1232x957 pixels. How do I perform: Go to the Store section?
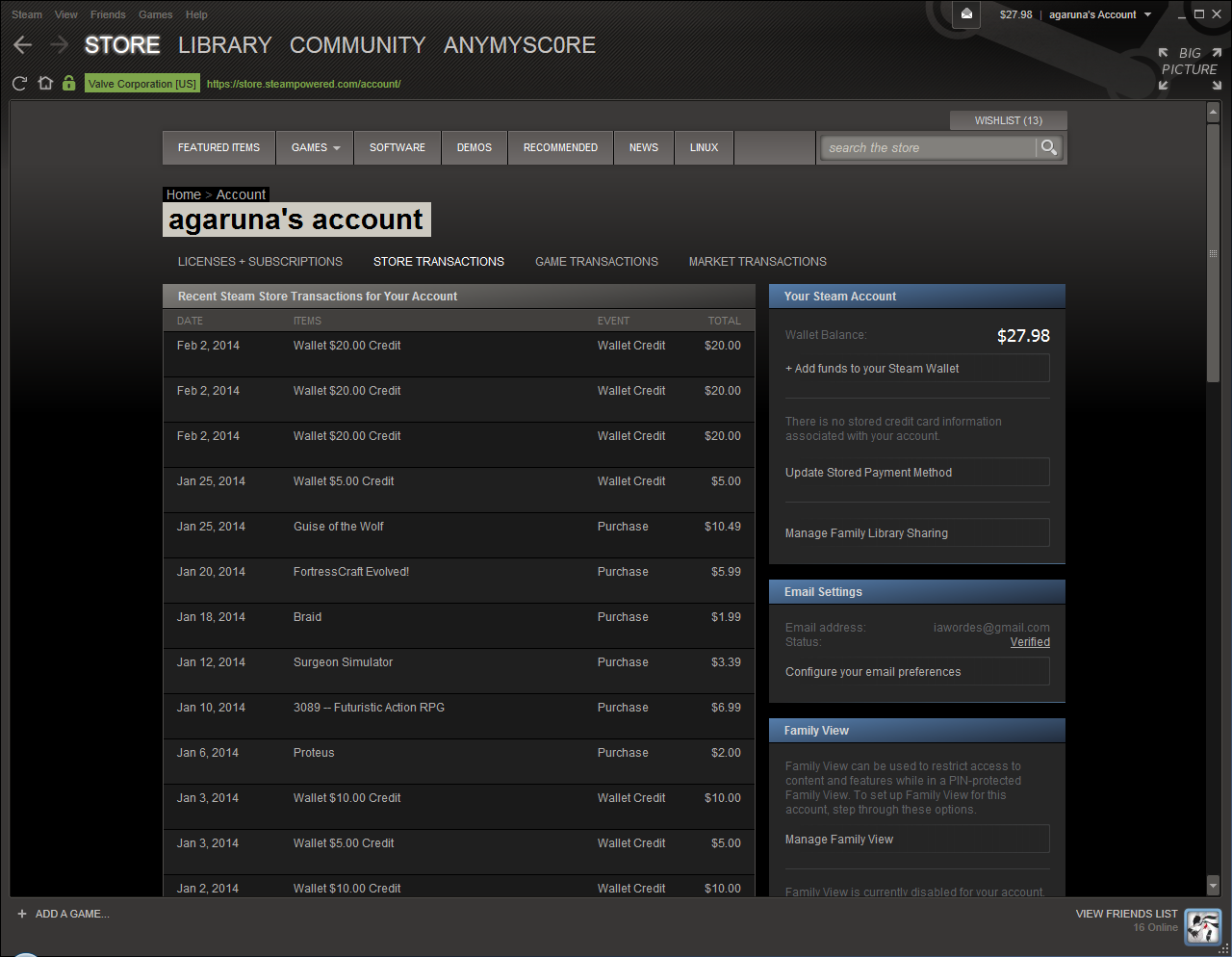click(122, 45)
